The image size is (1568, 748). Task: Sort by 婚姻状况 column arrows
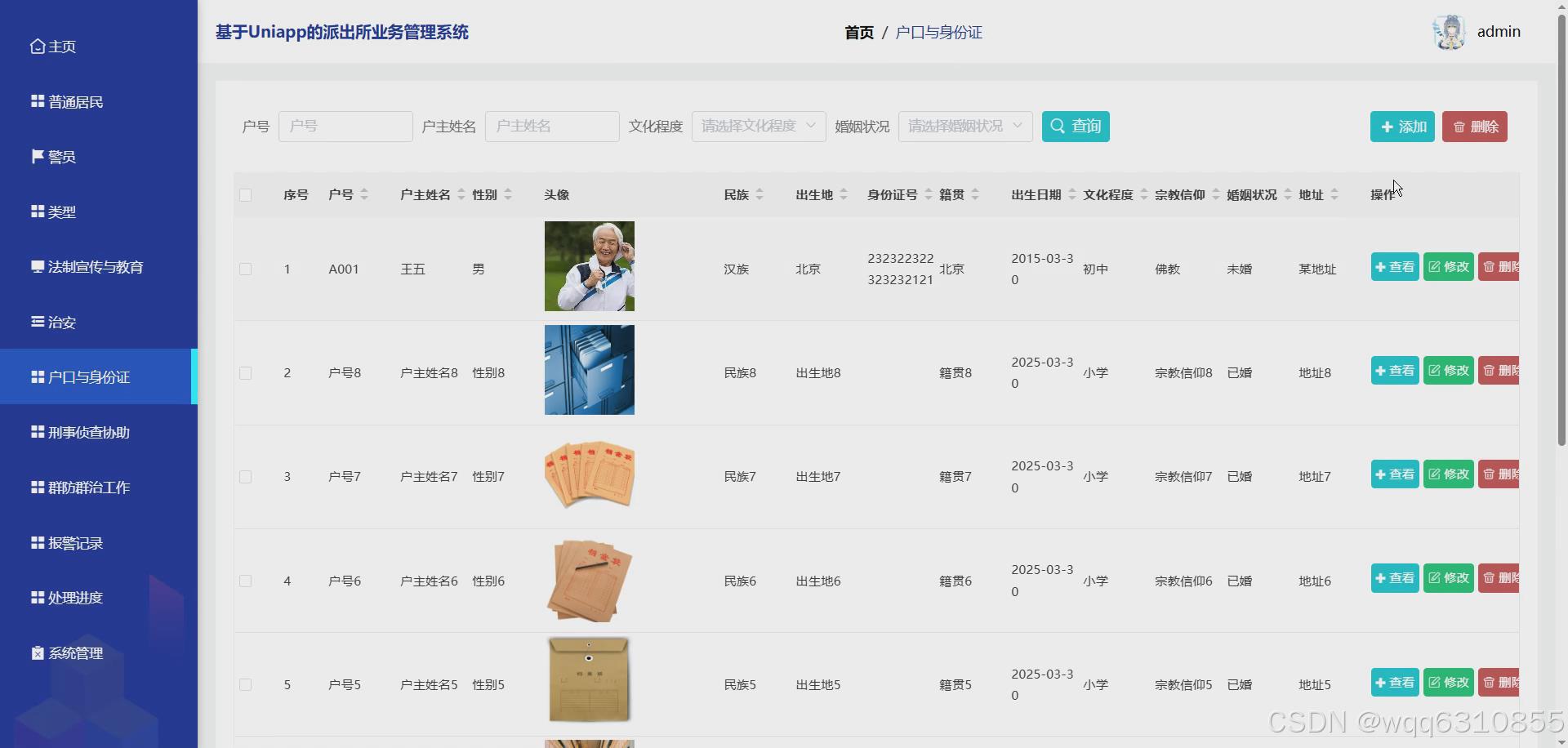(x=1287, y=194)
